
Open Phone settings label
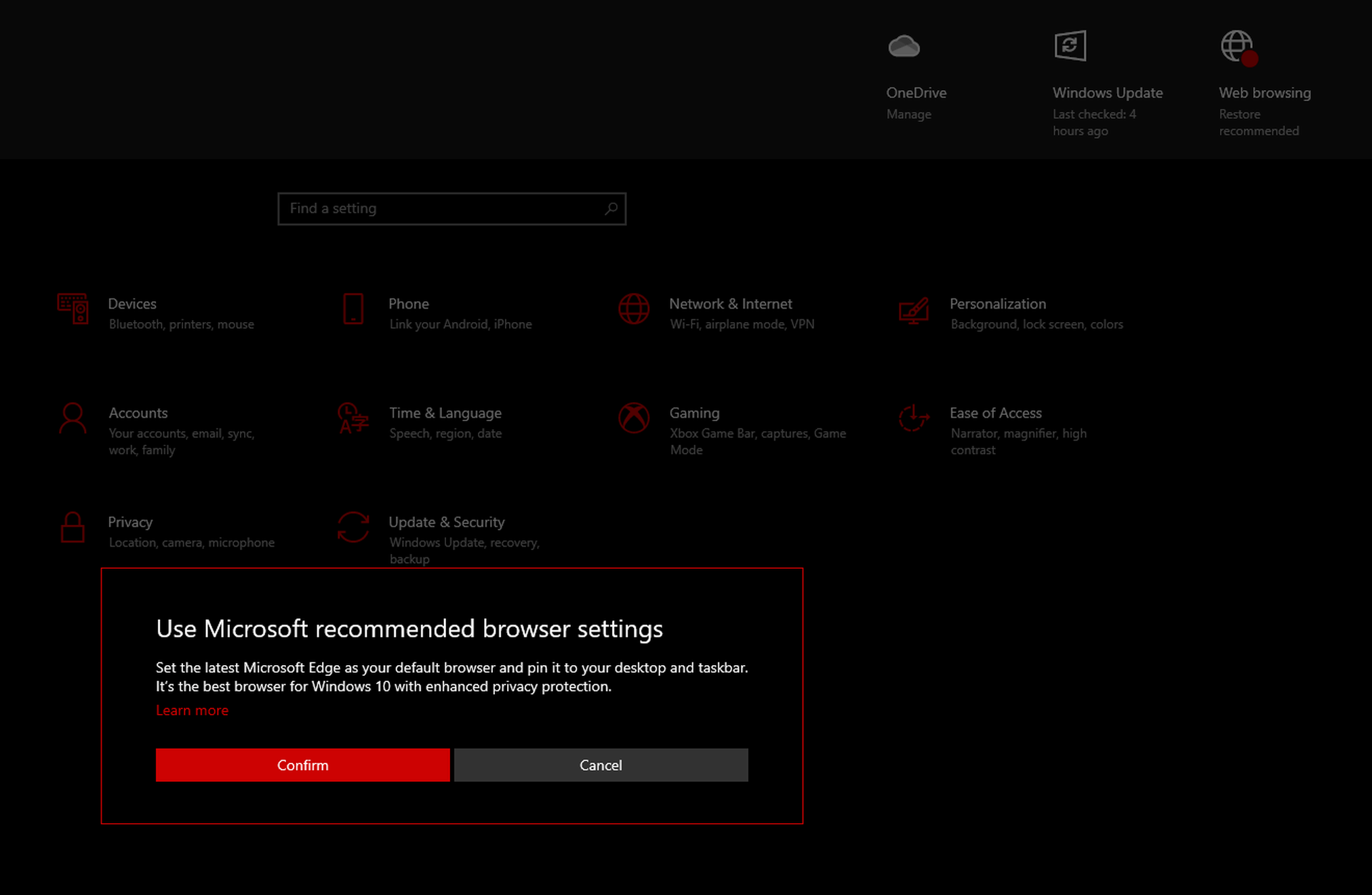point(409,304)
